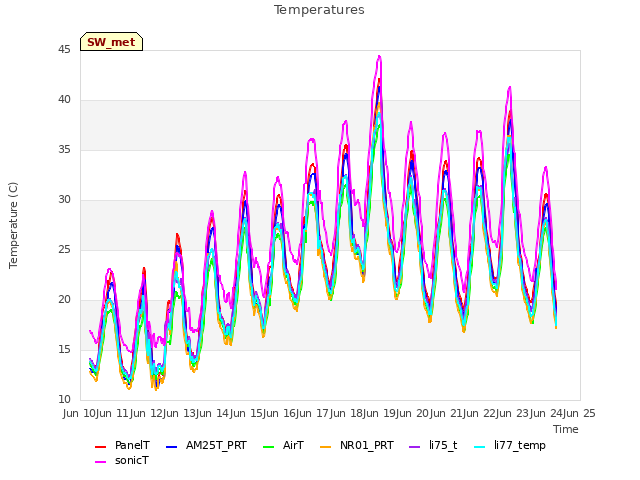Click the 19Jun x-axis tick label
This screenshot has width=640, height=480.
pos(397,413)
